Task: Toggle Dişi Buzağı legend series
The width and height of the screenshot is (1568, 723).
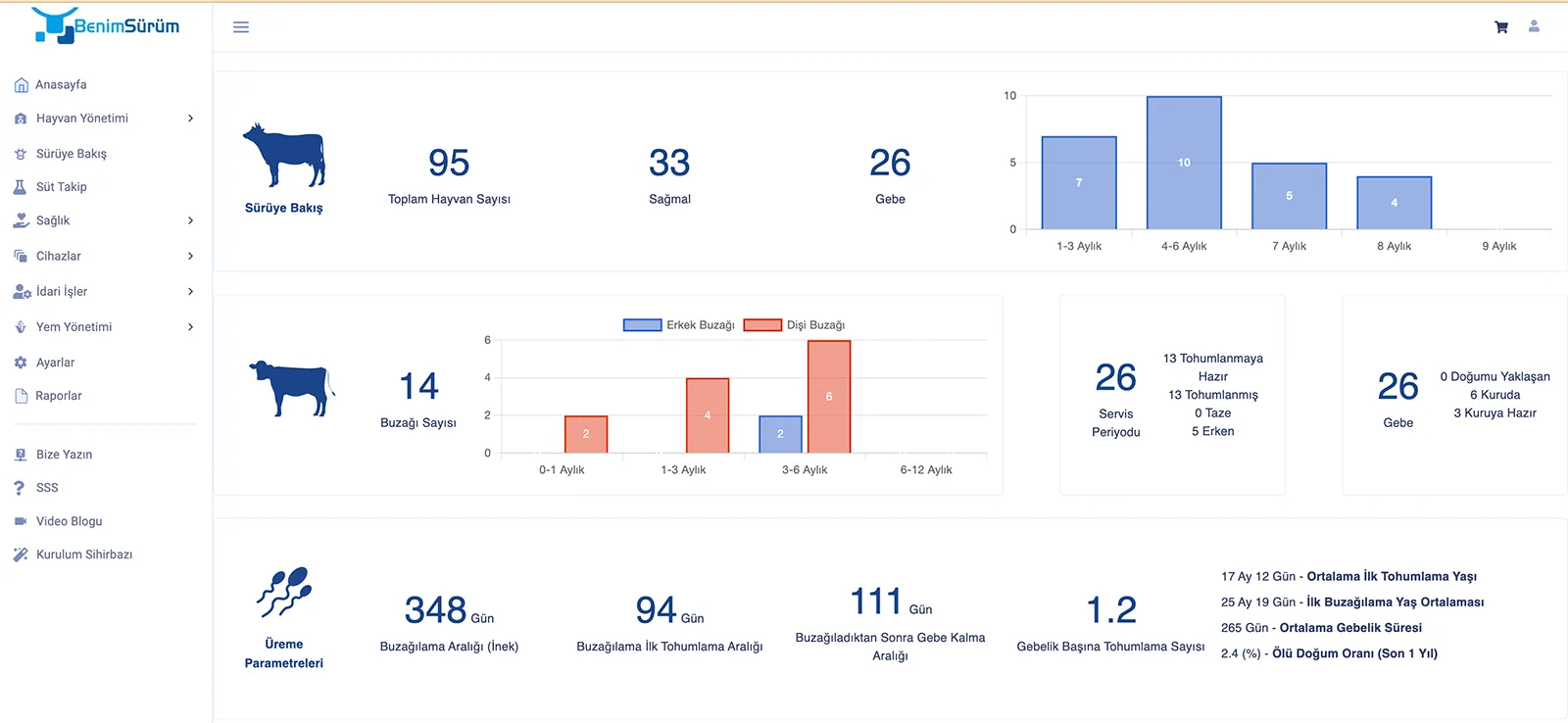Action: (795, 325)
